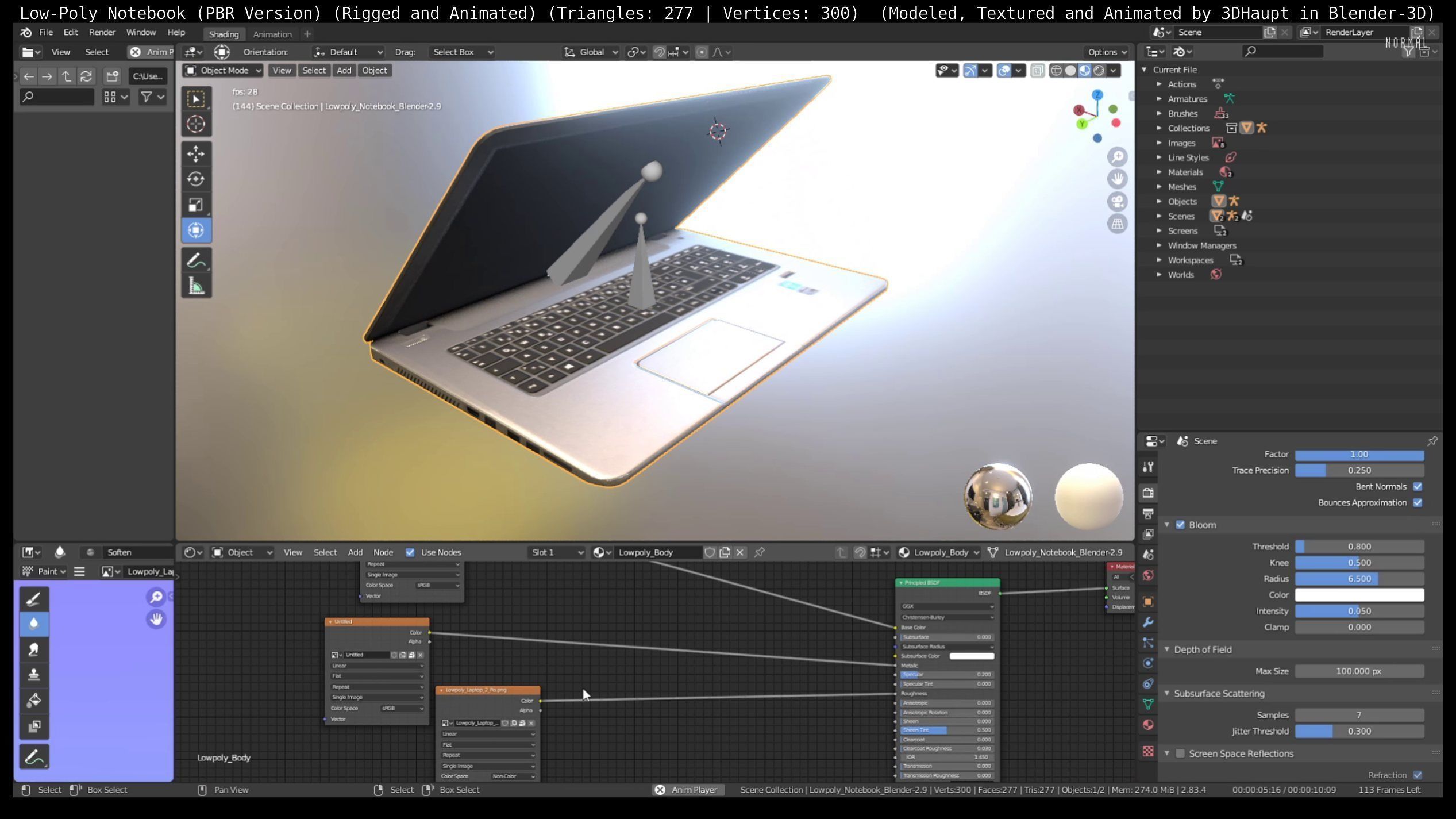The width and height of the screenshot is (1456, 819).
Task: Uncheck Use Nodes in node editor
Action: coord(410,552)
